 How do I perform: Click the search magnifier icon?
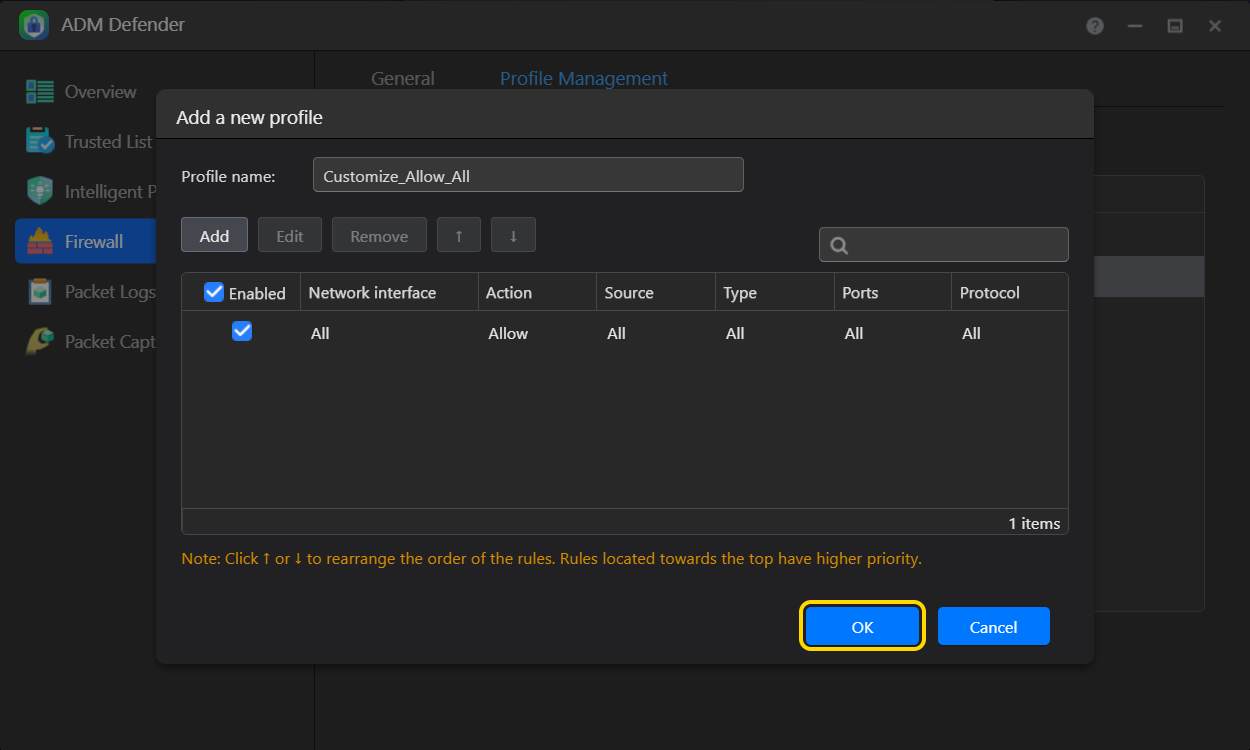coord(840,245)
